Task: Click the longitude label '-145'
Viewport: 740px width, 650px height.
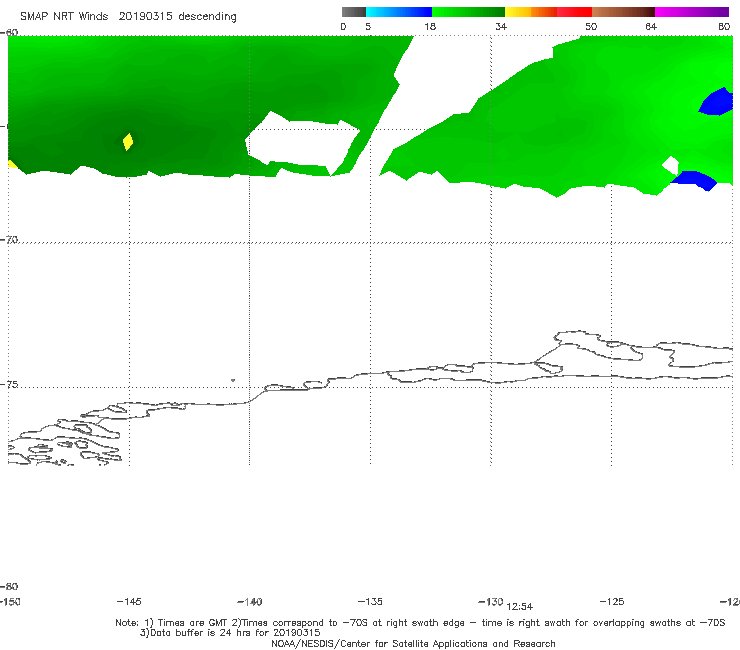Action: point(129,601)
